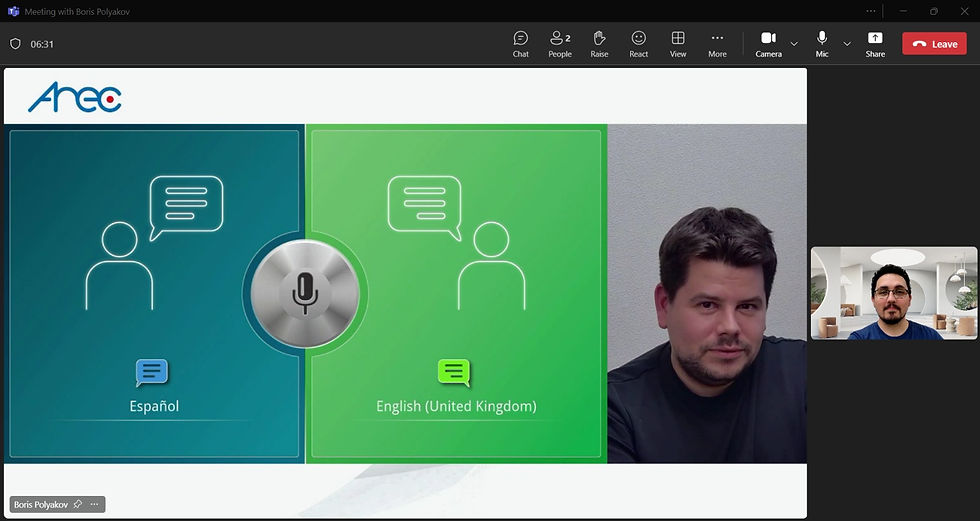Select the self-view video thumbnail
Image resolution: width=980 pixels, height=521 pixels.
pyautogui.click(x=894, y=293)
